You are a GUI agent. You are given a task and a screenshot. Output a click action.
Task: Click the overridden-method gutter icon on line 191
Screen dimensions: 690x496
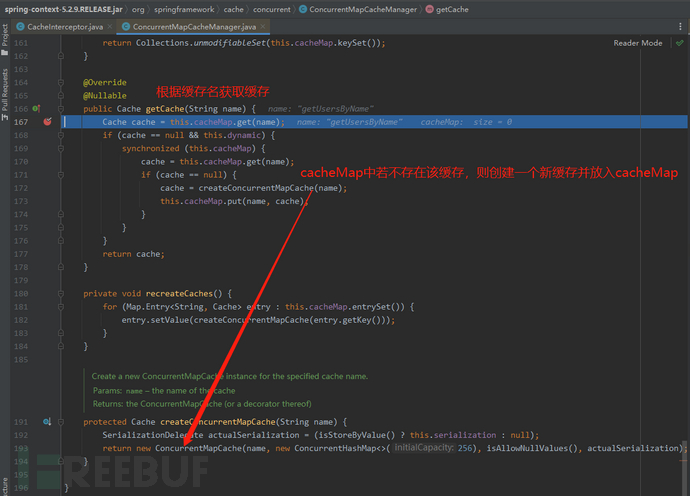click(47, 422)
